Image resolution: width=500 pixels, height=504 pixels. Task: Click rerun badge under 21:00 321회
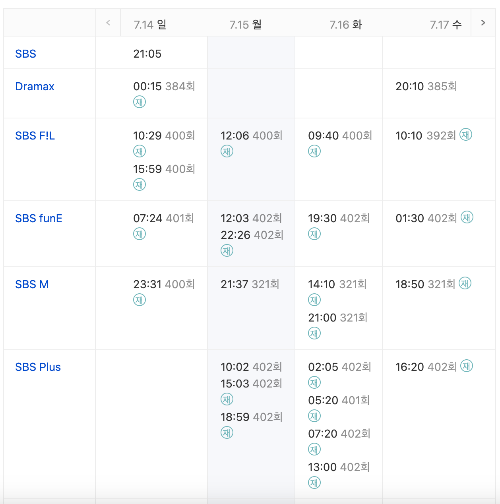point(314,333)
